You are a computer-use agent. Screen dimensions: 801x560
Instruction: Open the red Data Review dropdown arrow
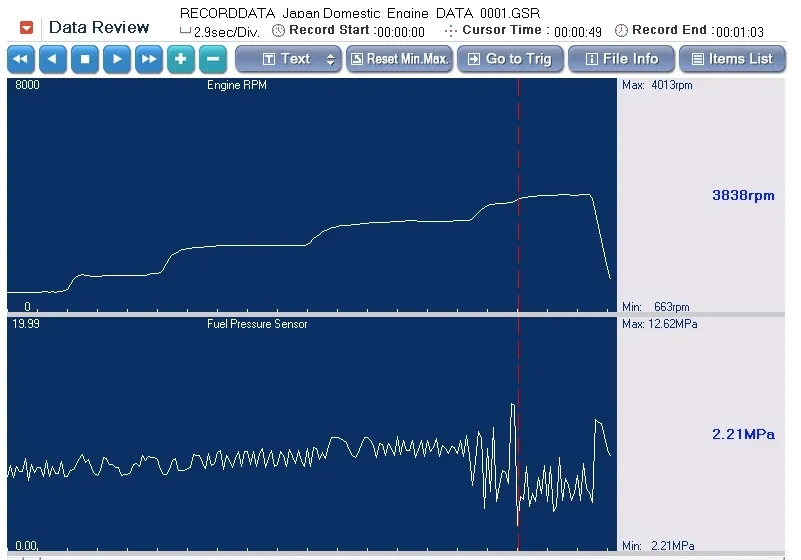(26, 28)
